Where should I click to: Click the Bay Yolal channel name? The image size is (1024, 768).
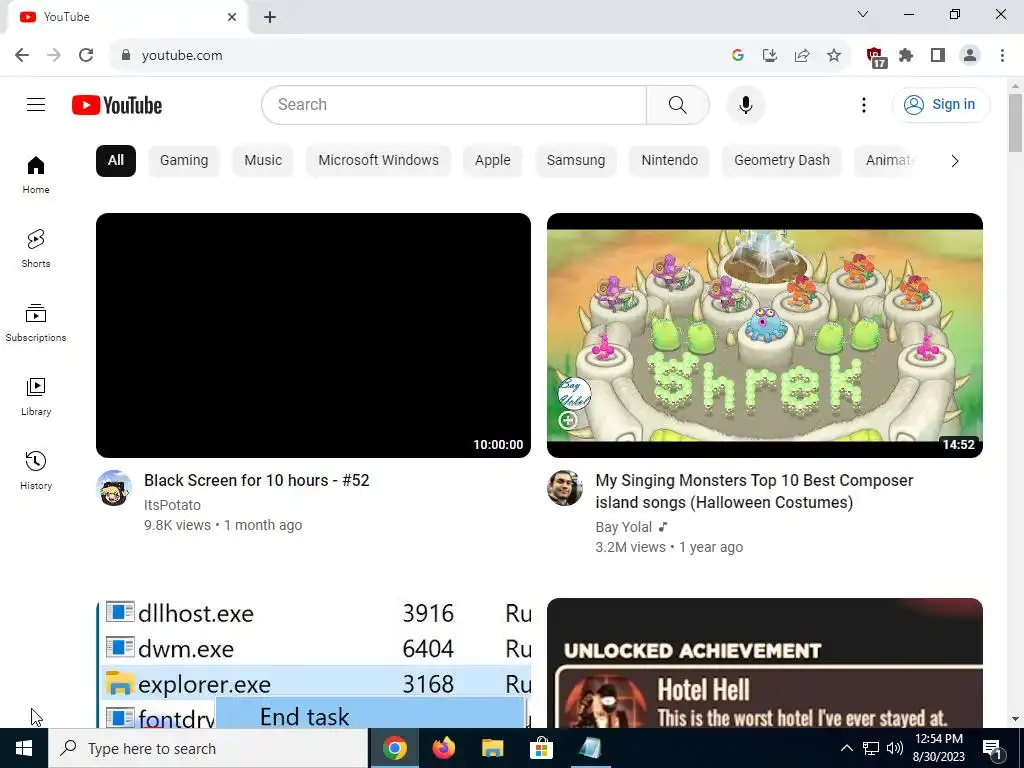624,527
